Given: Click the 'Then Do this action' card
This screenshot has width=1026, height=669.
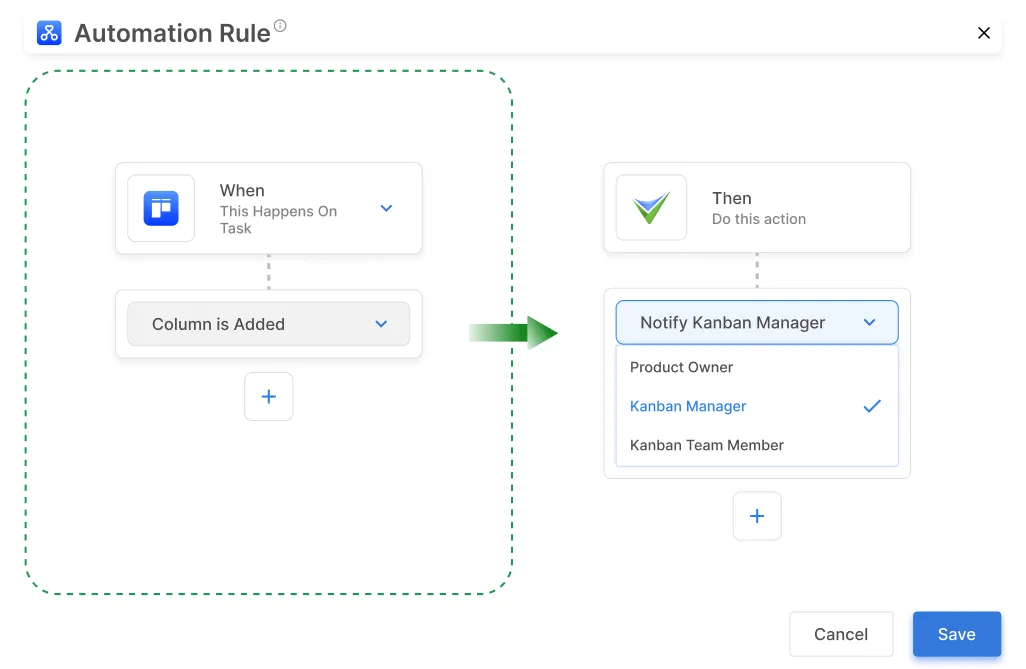Looking at the screenshot, I should tap(757, 208).
